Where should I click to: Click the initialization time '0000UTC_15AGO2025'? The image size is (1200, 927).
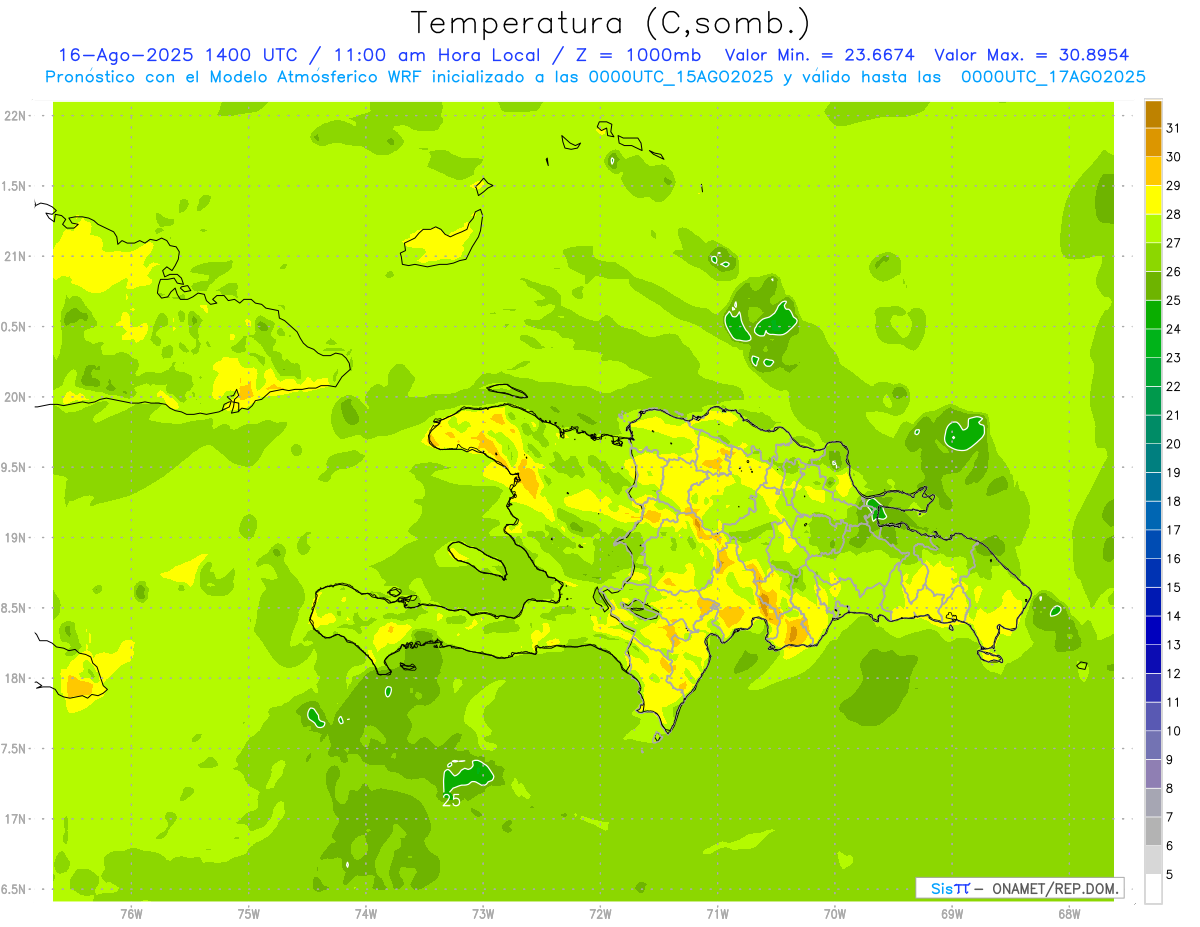pos(680,77)
